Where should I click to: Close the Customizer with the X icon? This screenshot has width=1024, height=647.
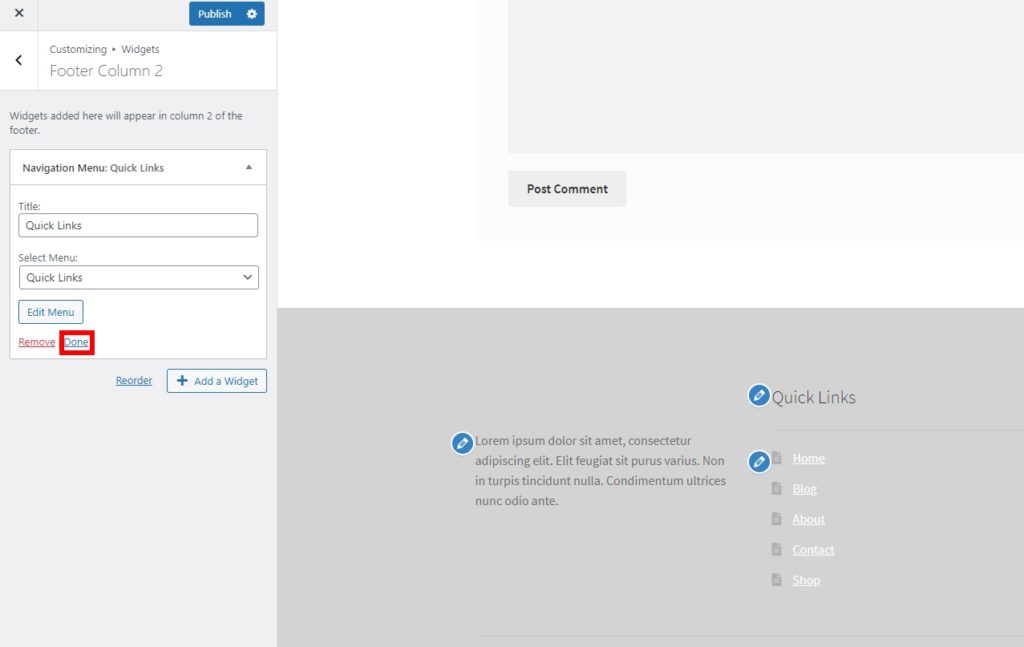pyautogui.click(x=19, y=13)
